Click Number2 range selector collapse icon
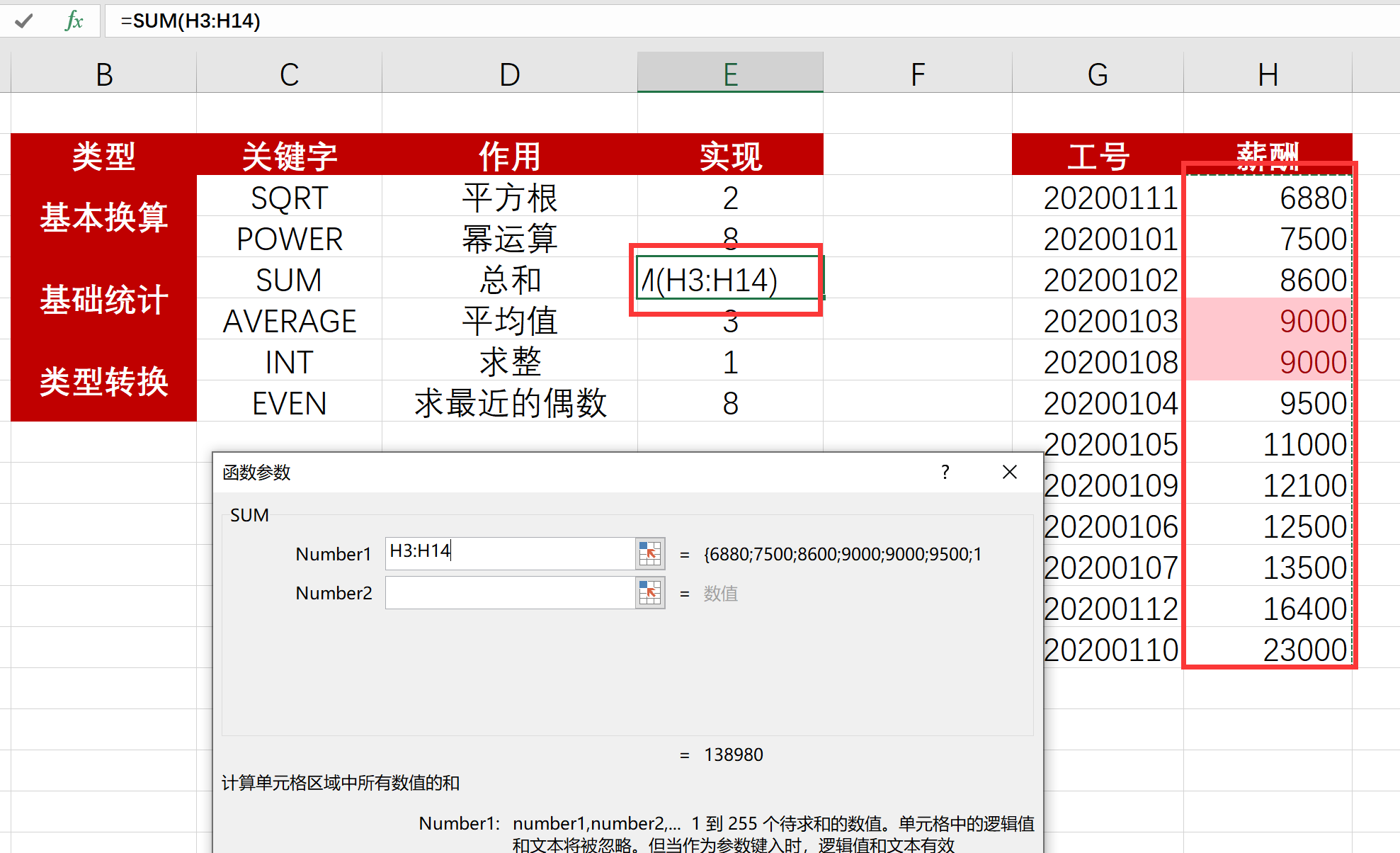The image size is (1400, 853). [649, 593]
